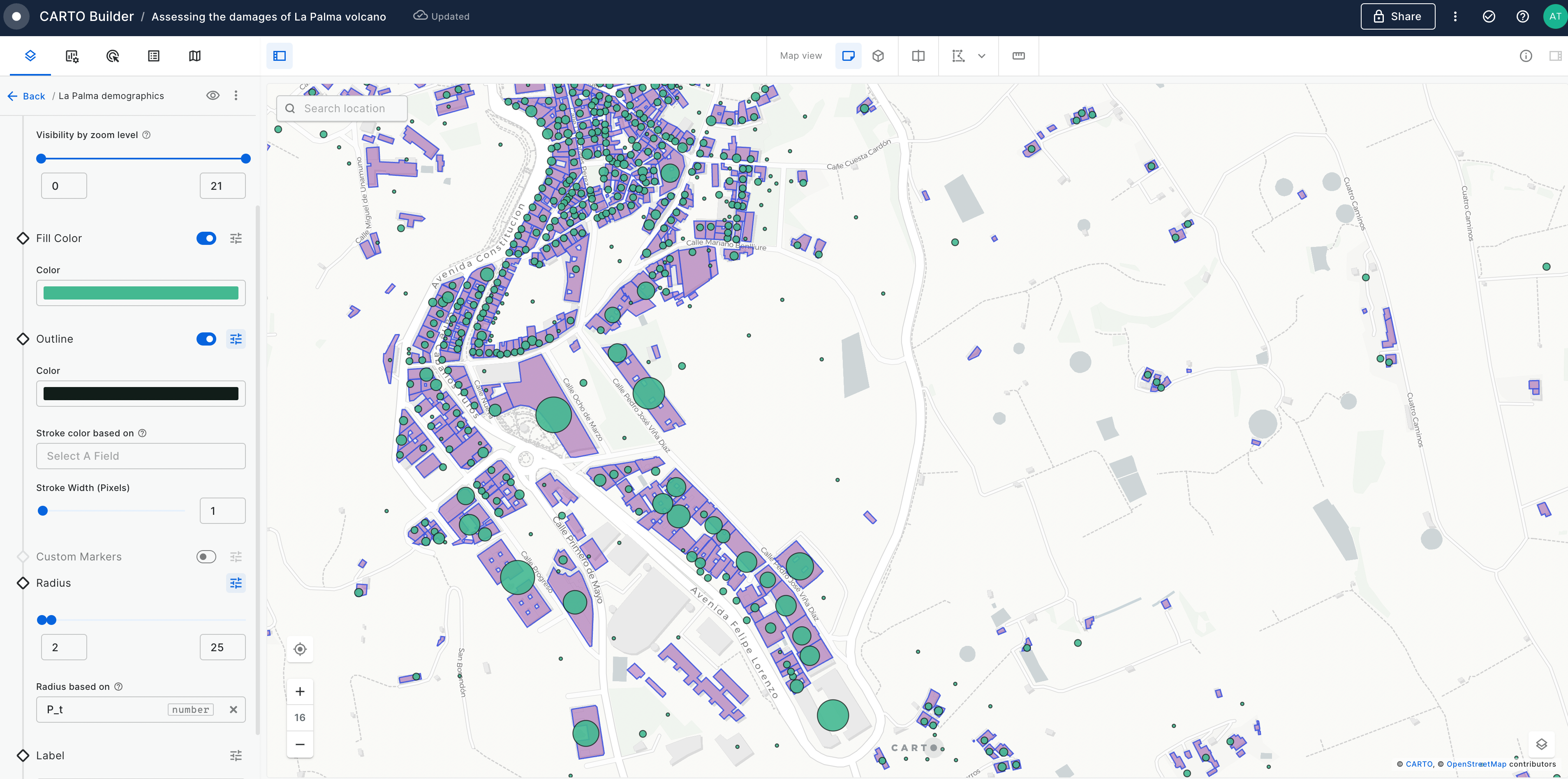Expand selection tool mode dropdown
Screen dimensions: 1568x779
(x=981, y=56)
